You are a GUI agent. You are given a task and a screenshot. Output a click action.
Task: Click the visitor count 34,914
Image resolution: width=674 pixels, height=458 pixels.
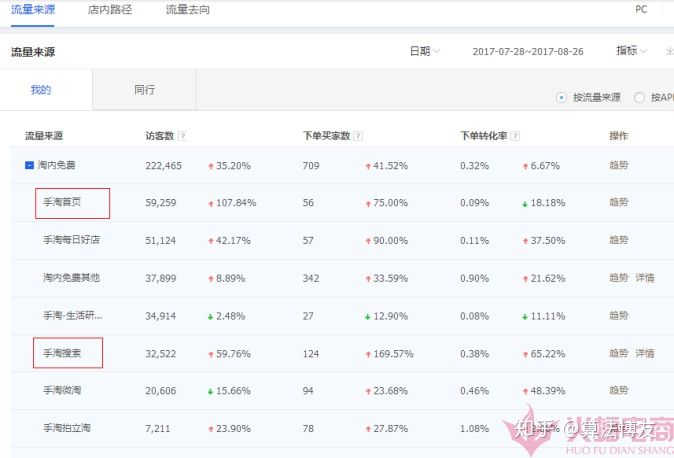(161, 316)
